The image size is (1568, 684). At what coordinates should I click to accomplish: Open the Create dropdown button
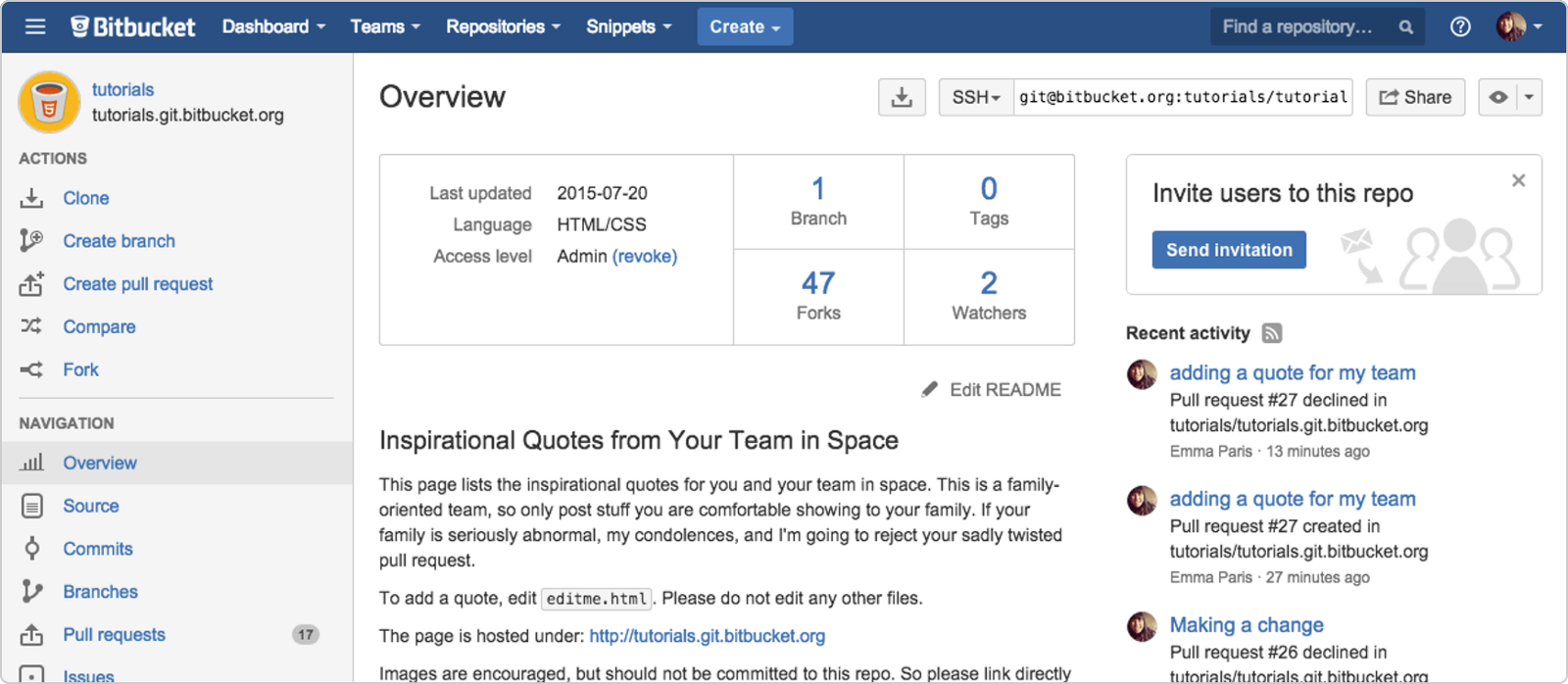tap(745, 26)
